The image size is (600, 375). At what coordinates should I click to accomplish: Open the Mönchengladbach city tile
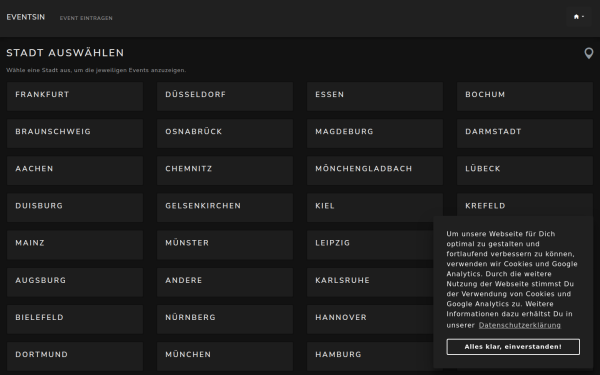point(375,171)
